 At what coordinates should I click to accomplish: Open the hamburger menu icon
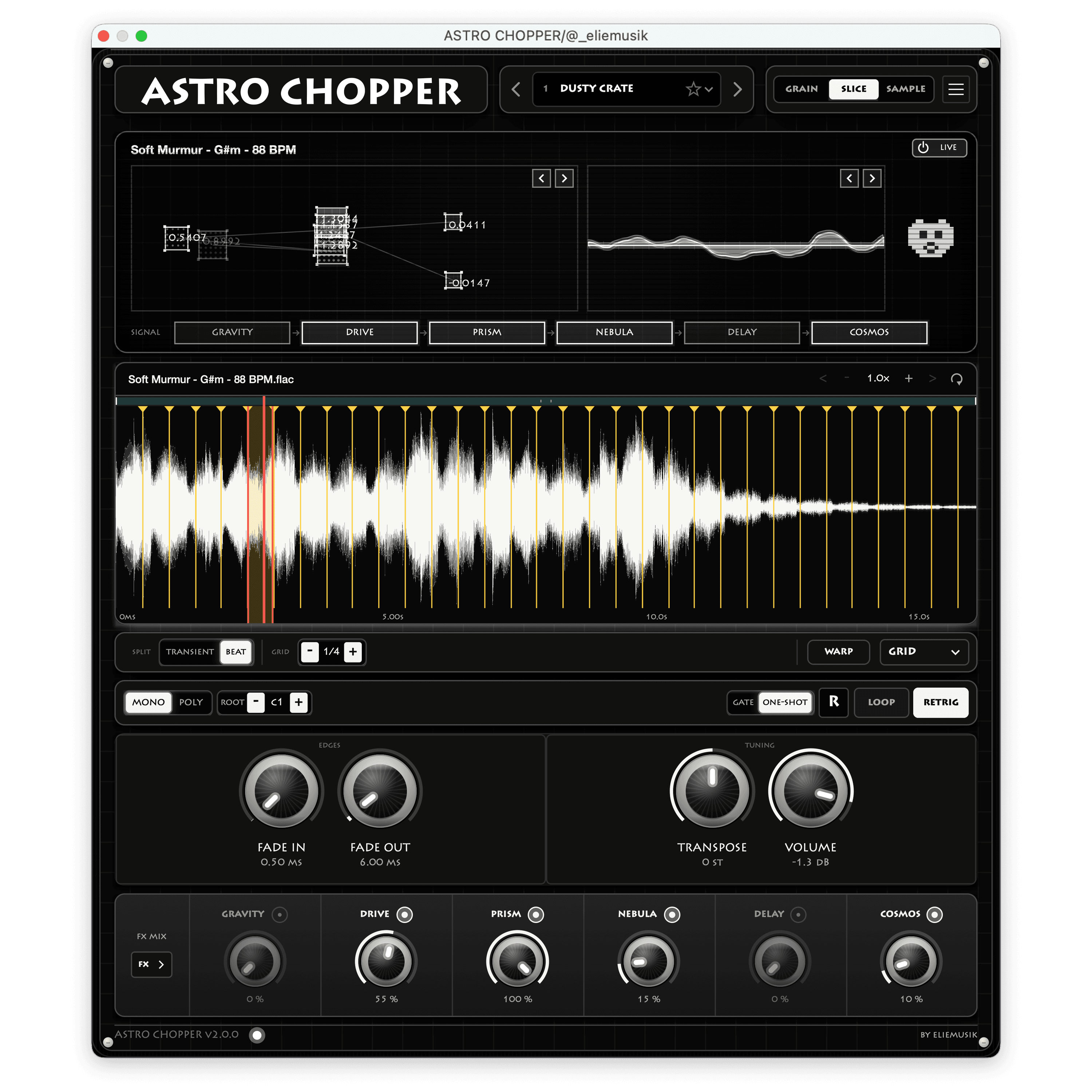click(956, 89)
